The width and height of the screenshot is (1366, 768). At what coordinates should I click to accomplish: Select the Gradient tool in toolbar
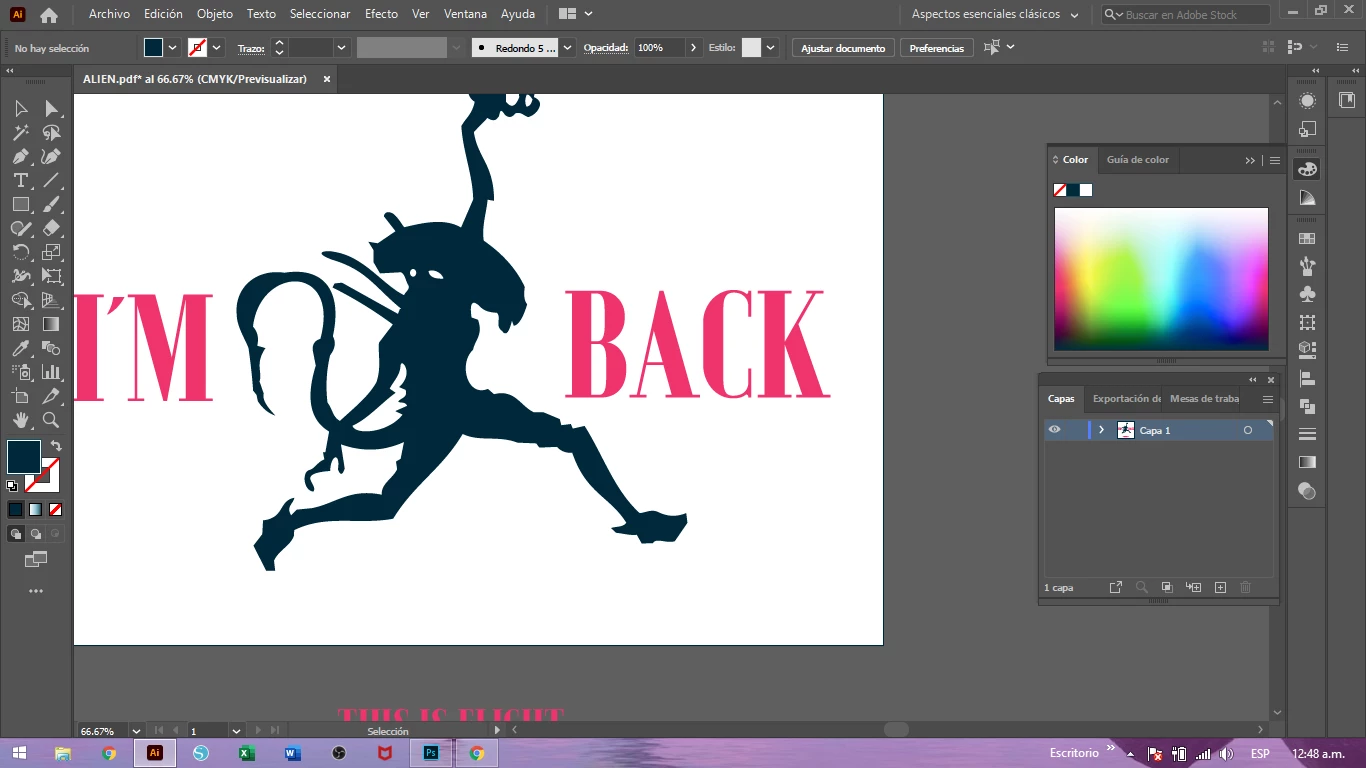point(51,324)
